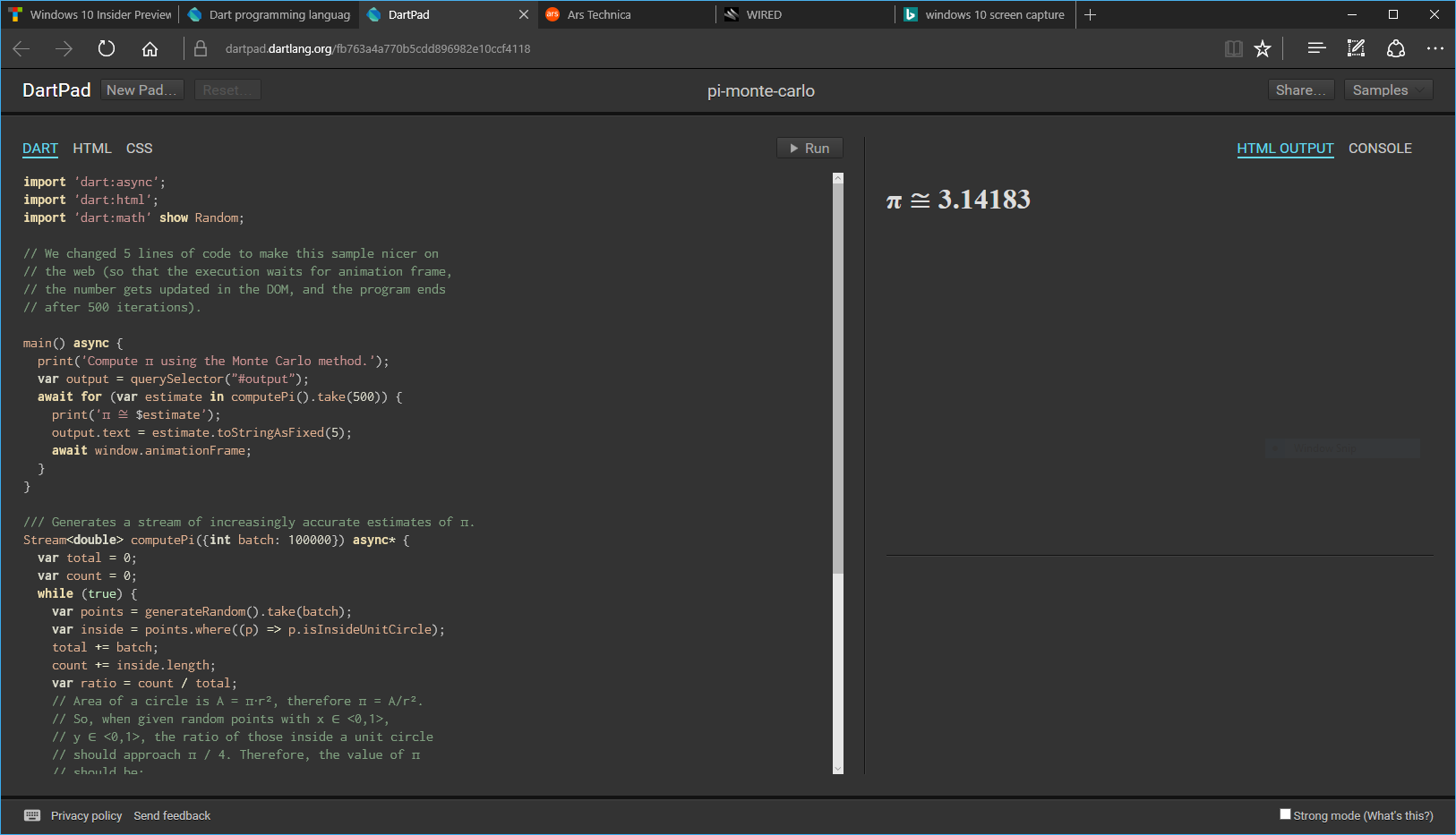Switch to Ars Technica tab
Image resolution: width=1456 pixels, height=835 pixels.
tap(627, 15)
